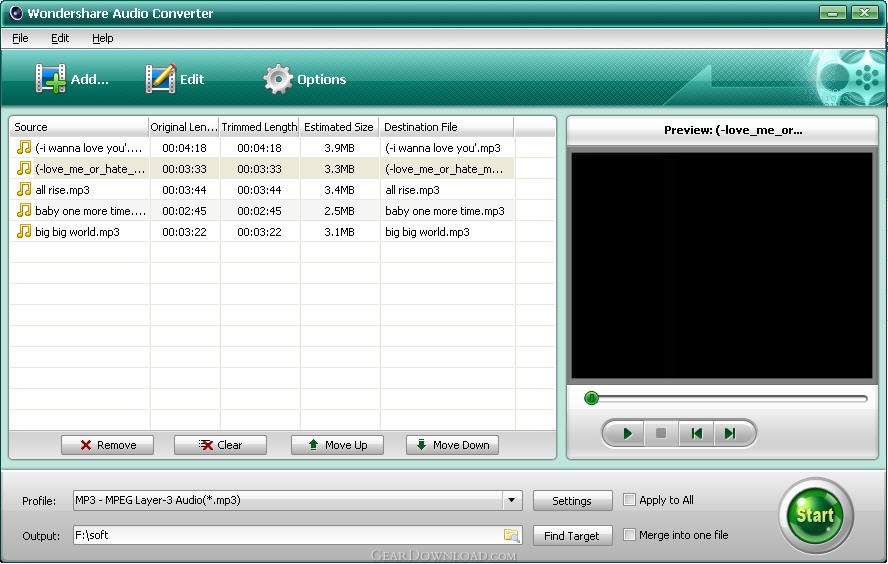Click the Edit toolbar icon with pencil
The height and width of the screenshot is (564, 888).
160,79
